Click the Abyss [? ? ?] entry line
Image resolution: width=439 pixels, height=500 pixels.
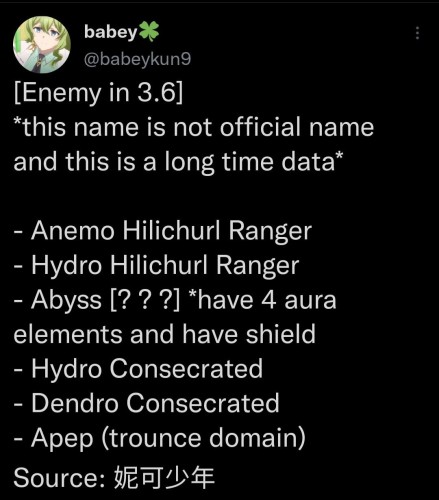(x=97, y=300)
